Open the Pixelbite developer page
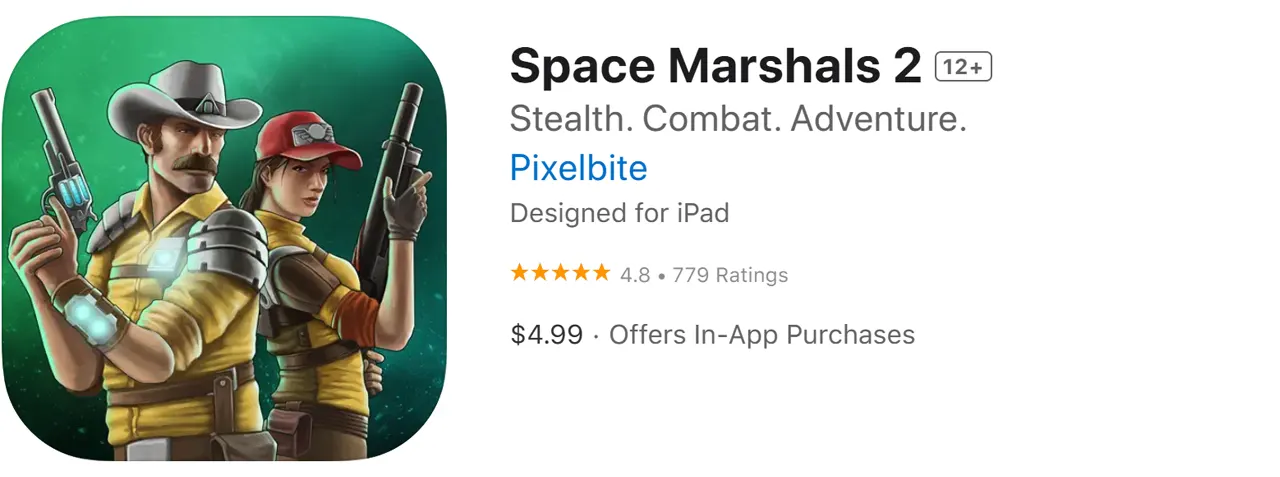This screenshot has width=1280, height=477. click(578, 167)
